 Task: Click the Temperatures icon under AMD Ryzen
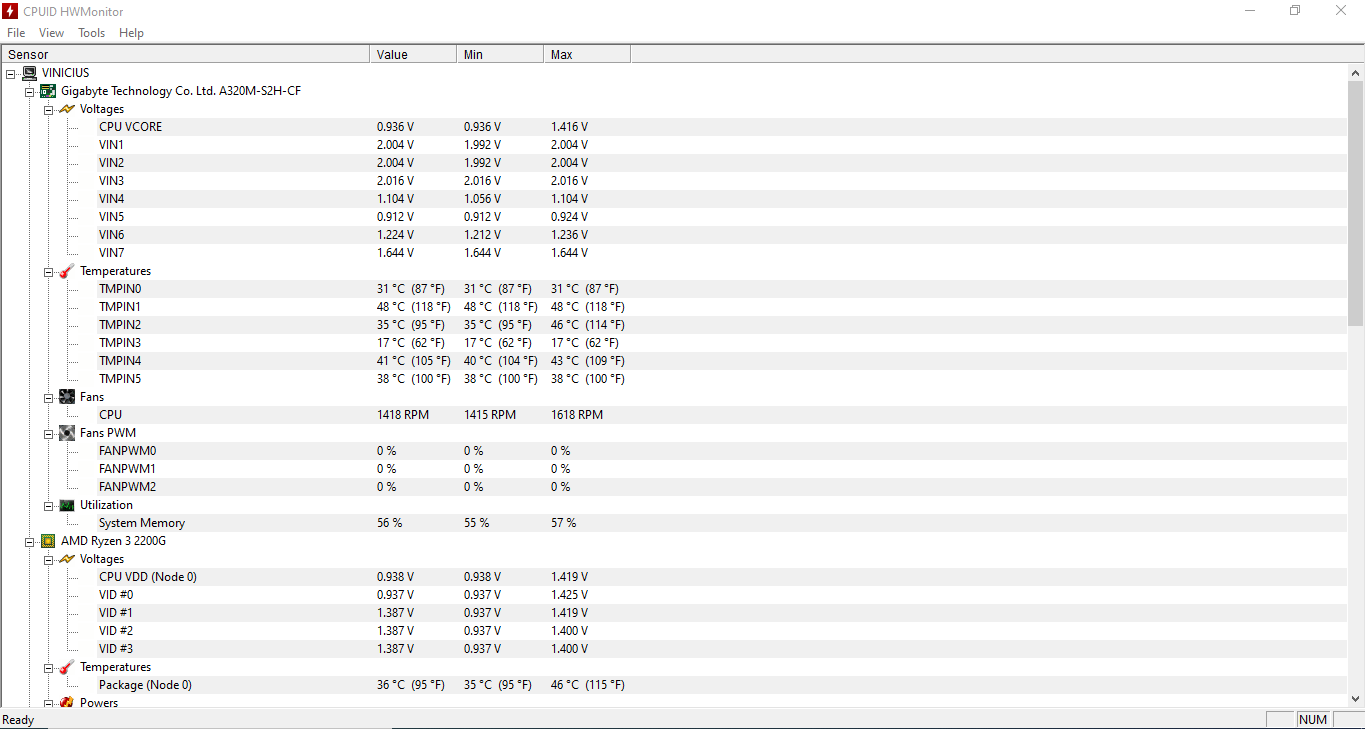pyautogui.click(x=67, y=667)
